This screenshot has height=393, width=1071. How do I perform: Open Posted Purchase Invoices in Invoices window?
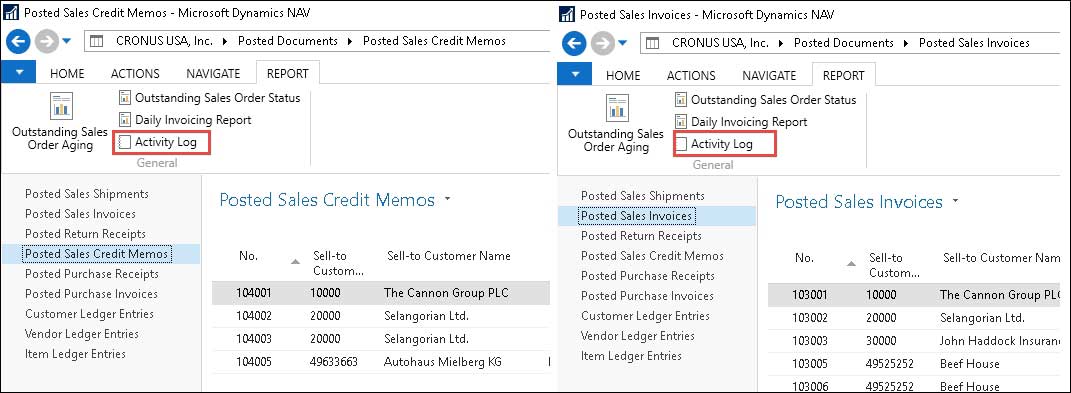click(x=648, y=296)
